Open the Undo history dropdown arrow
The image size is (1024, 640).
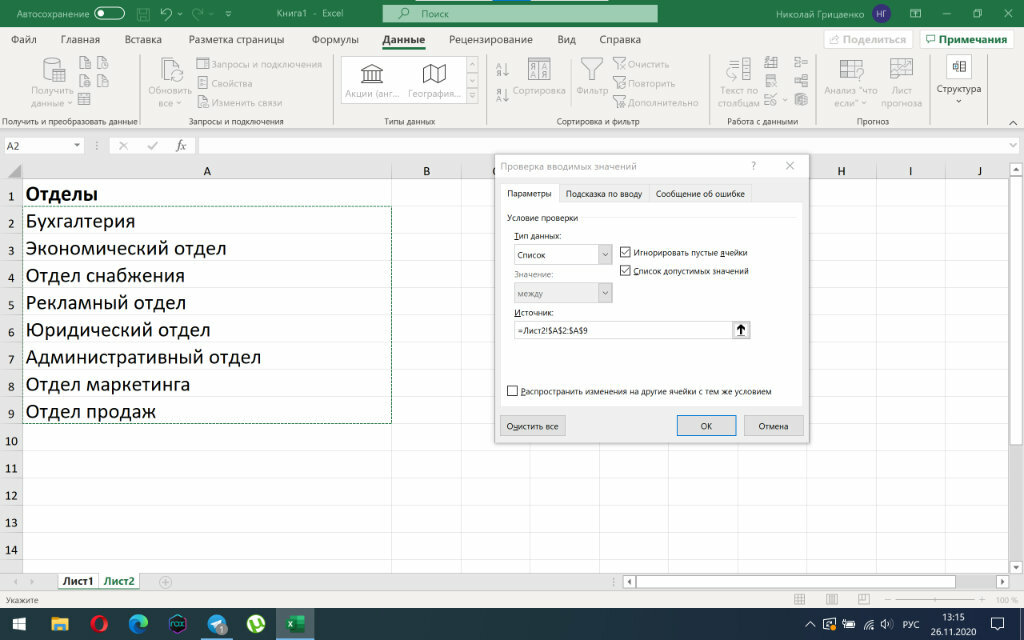[180, 14]
